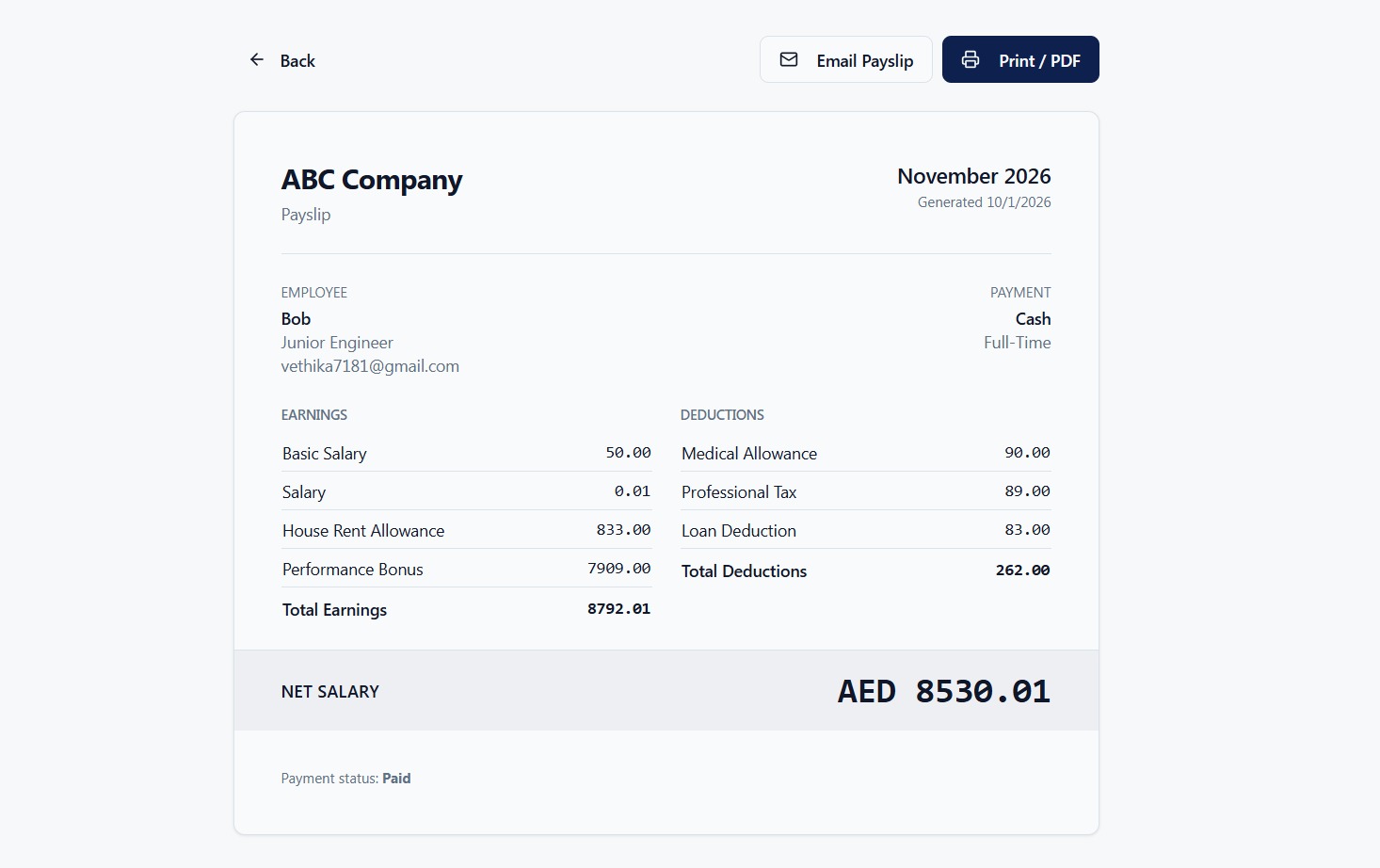Click the November 2026 period title
This screenshot has width=1380, height=868.
point(974,176)
